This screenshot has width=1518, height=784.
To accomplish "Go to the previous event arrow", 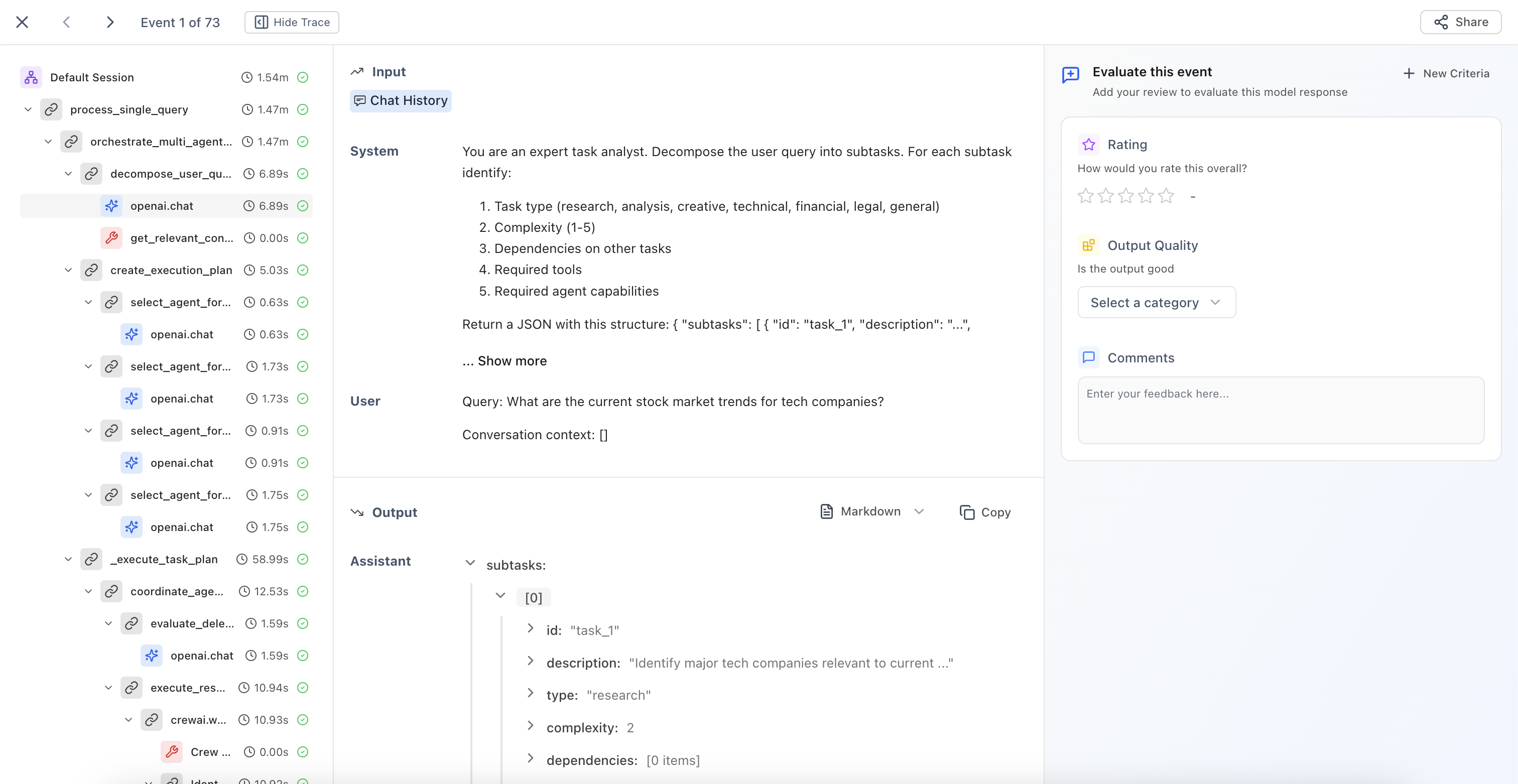I will (x=67, y=23).
